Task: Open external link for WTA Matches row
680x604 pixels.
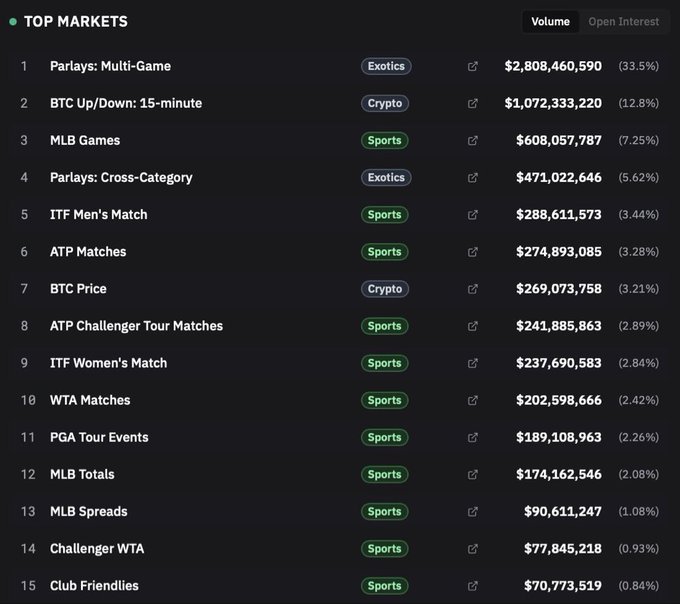Action: click(x=473, y=400)
